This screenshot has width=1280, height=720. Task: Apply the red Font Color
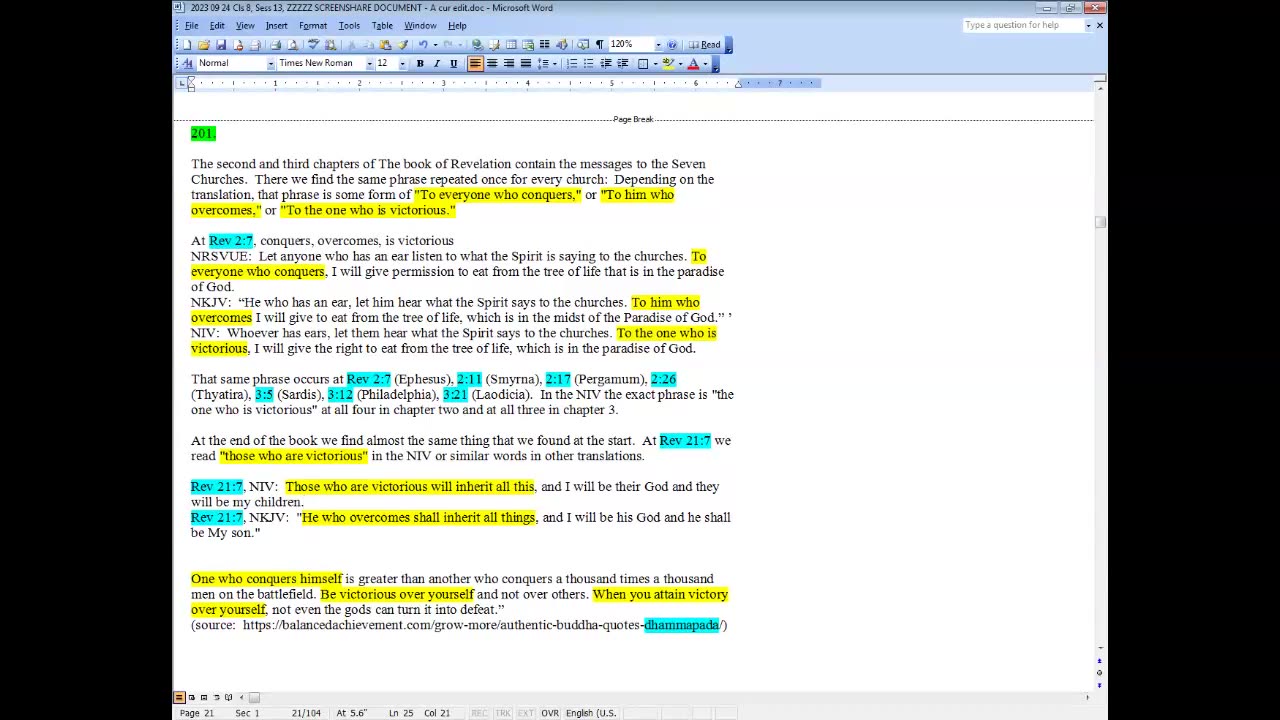click(x=693, y=63)
